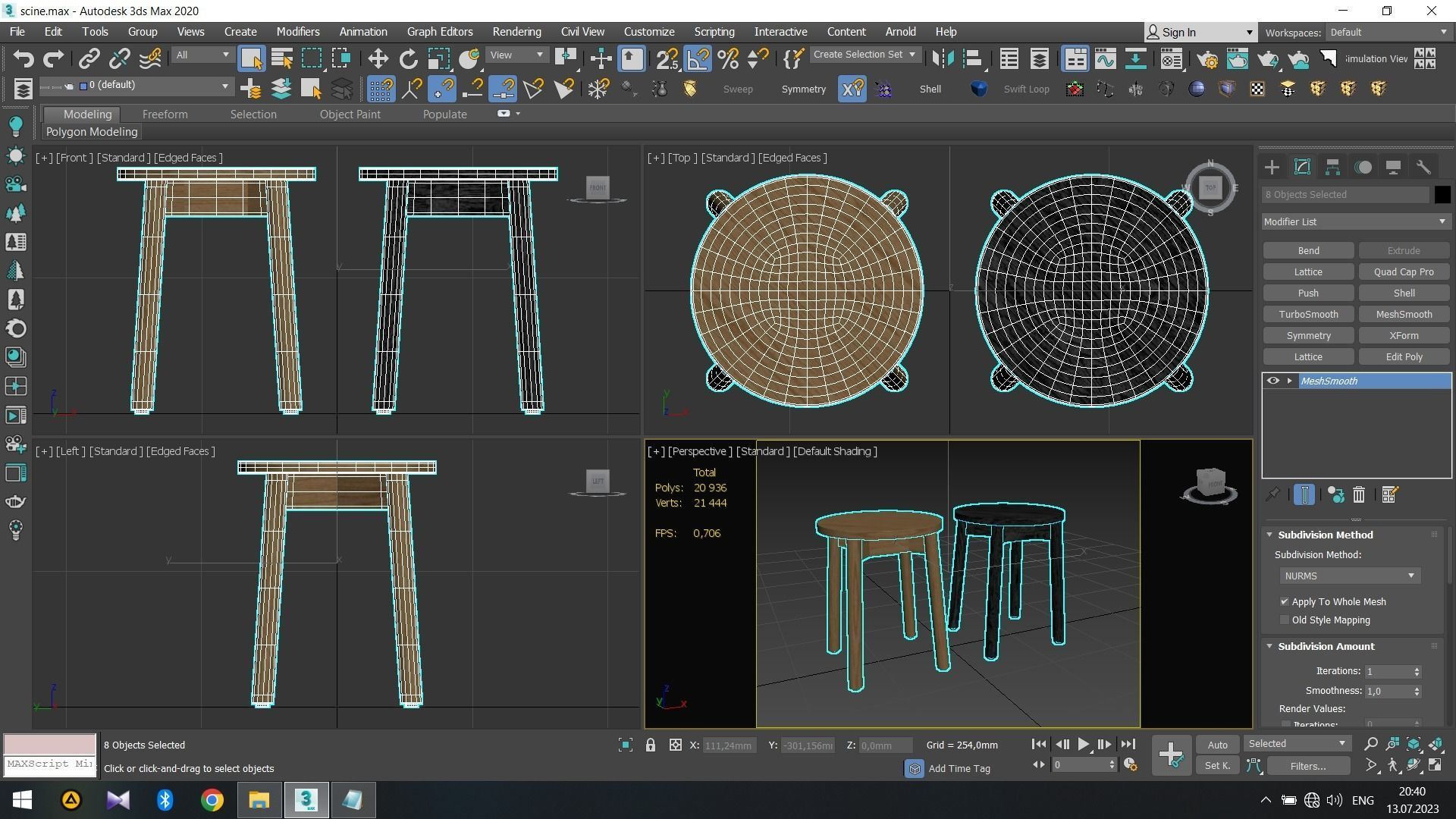Image resolution: width=1456 pixels, height=819 pixels.
Task: Open the Scripting menu
Action: (x=714, y=32)
